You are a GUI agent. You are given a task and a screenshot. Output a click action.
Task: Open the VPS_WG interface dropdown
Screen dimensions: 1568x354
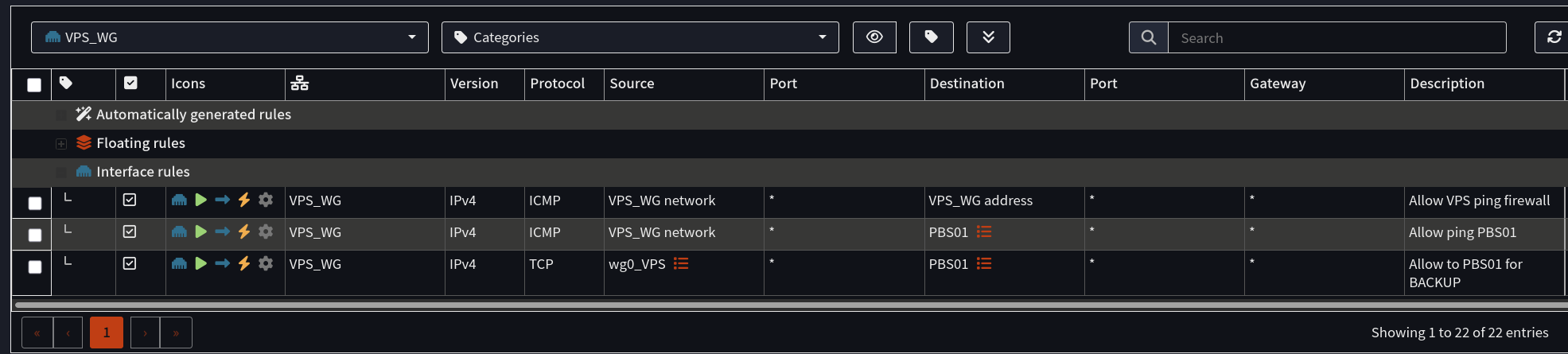230,37
